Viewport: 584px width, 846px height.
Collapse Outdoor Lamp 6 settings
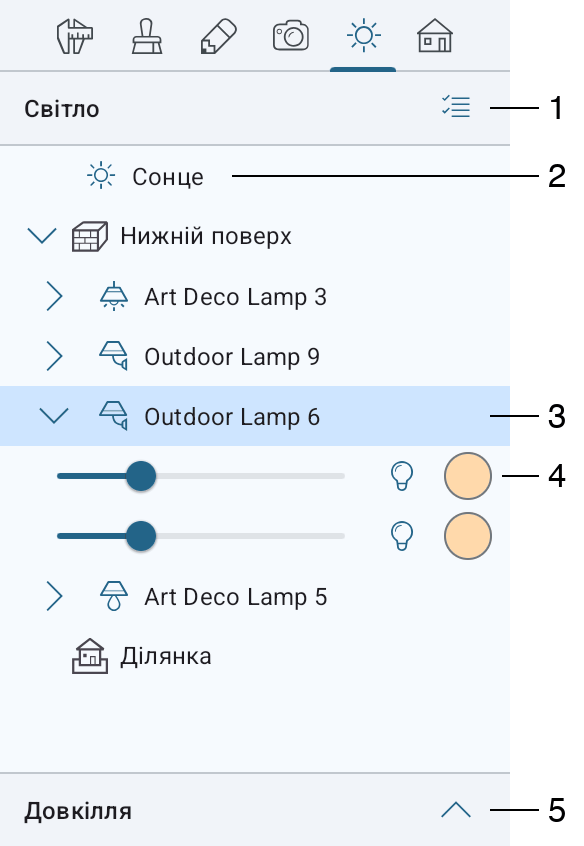click(54, 415)
